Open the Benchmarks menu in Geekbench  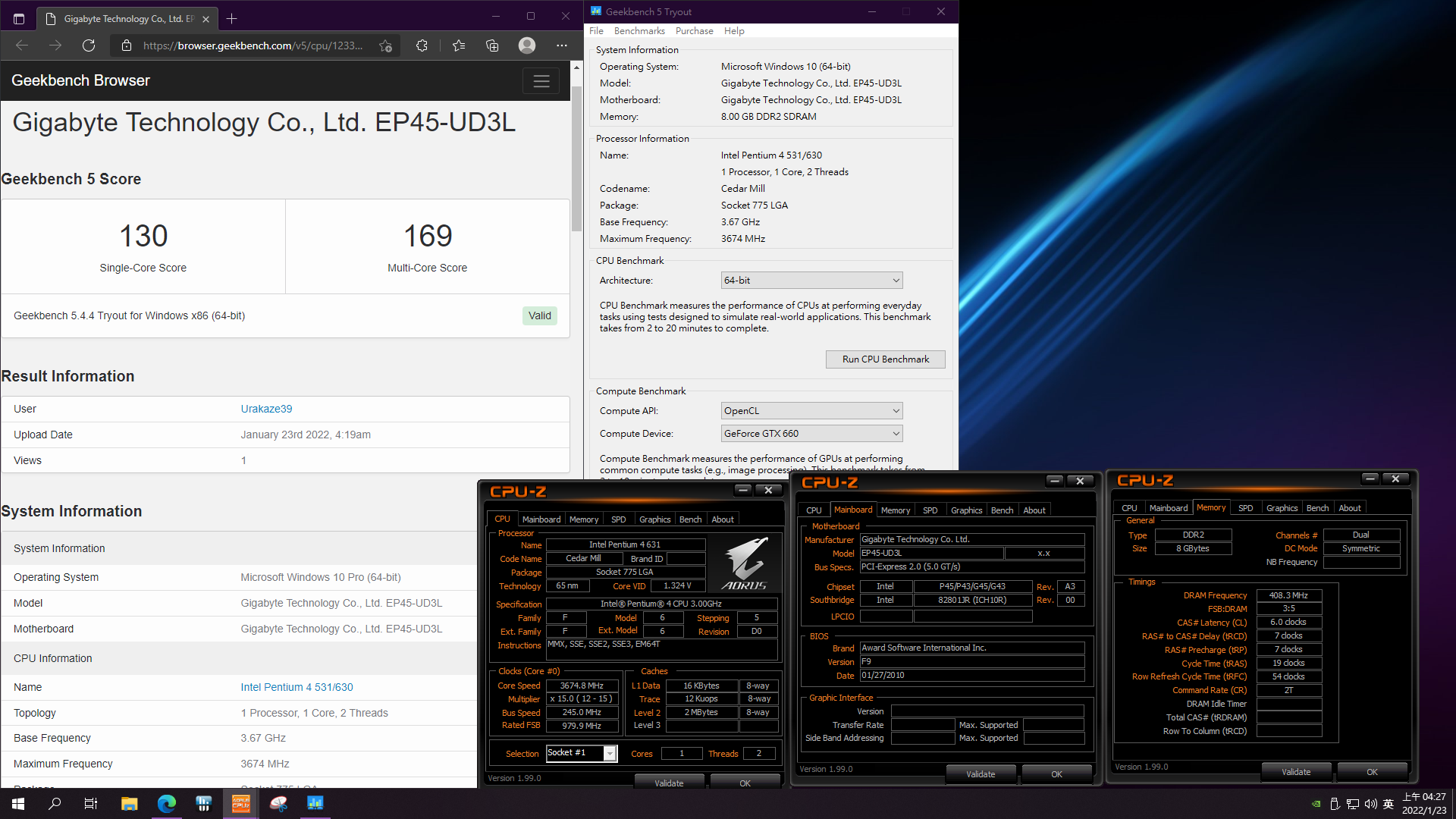pyautogui.click(x=639, y=31)
